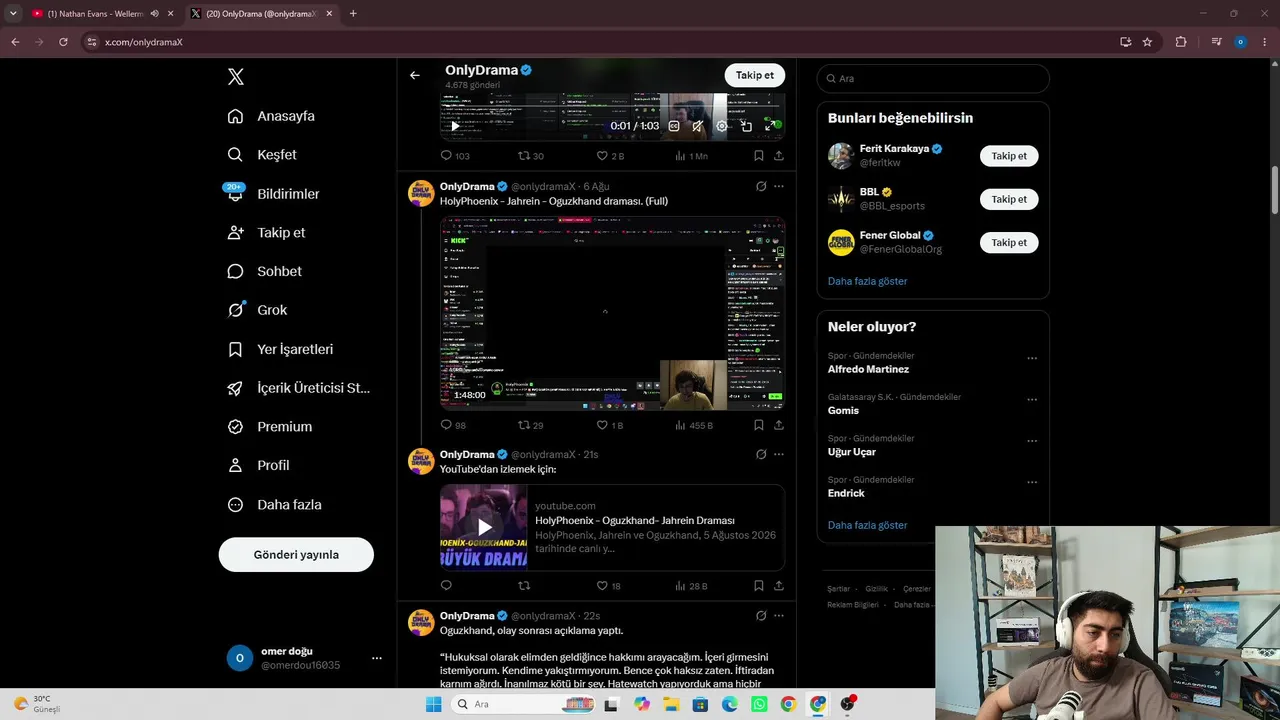Open a new browser tab
This screenshot has height=720, width=1280.
(353, 14)
